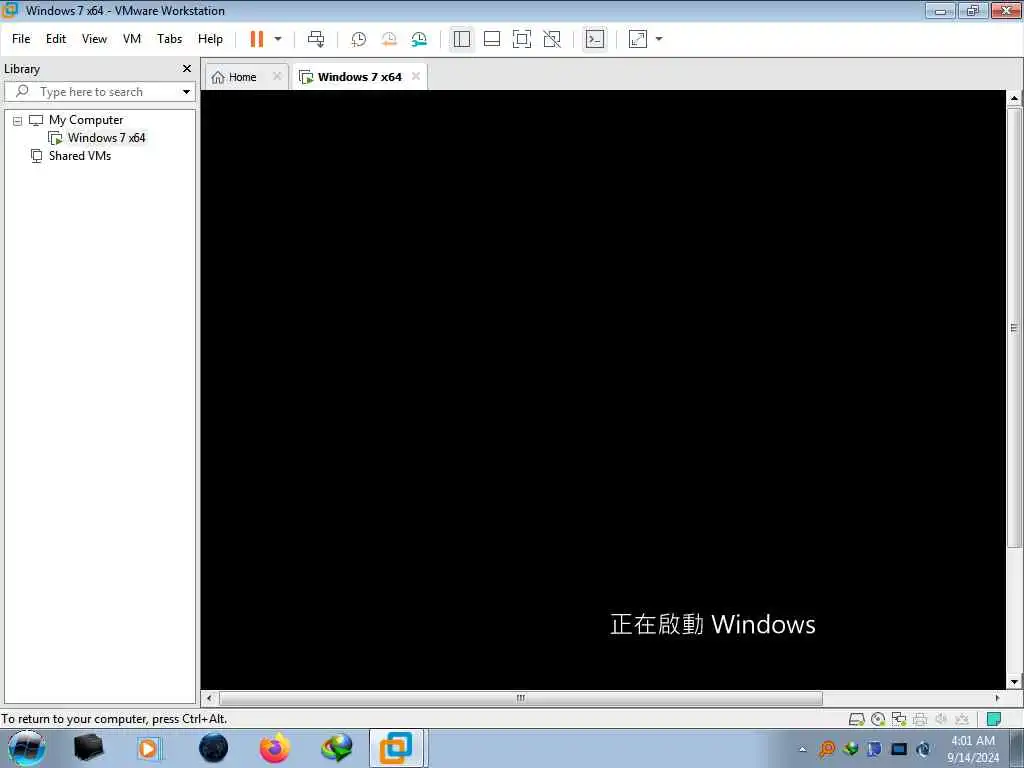Close the Windows 7 x64 tab
1024x768 pixels.
click(416, 76)
